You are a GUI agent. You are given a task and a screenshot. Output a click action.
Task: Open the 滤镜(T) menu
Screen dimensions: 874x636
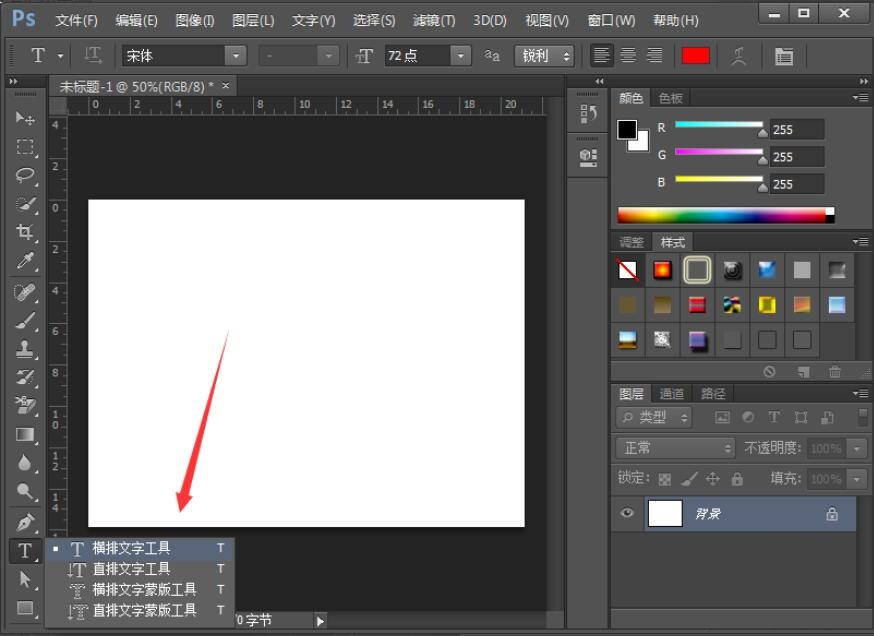click(x=434, y=21)
